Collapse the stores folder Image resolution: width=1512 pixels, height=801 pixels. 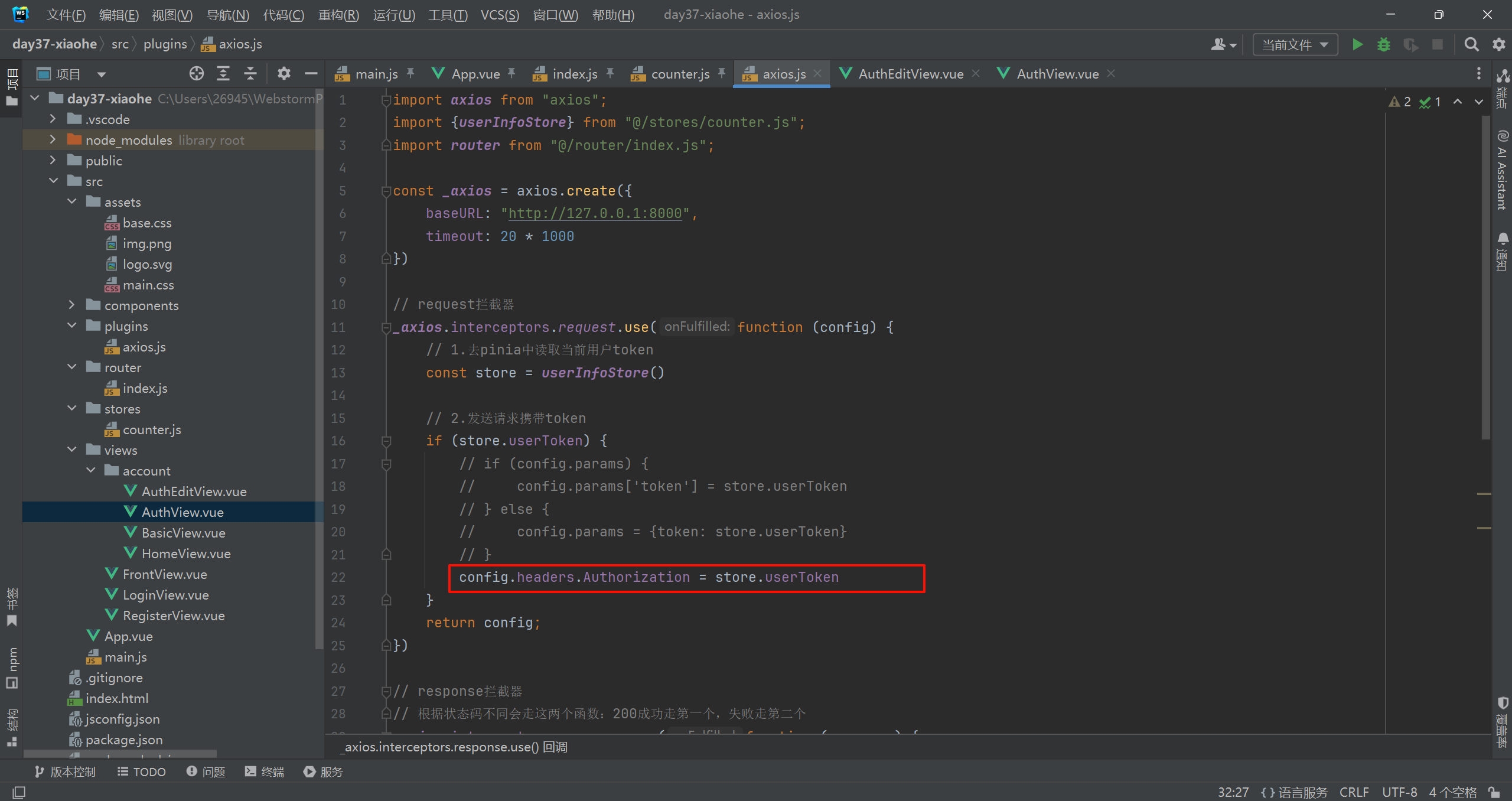(72, 408)
